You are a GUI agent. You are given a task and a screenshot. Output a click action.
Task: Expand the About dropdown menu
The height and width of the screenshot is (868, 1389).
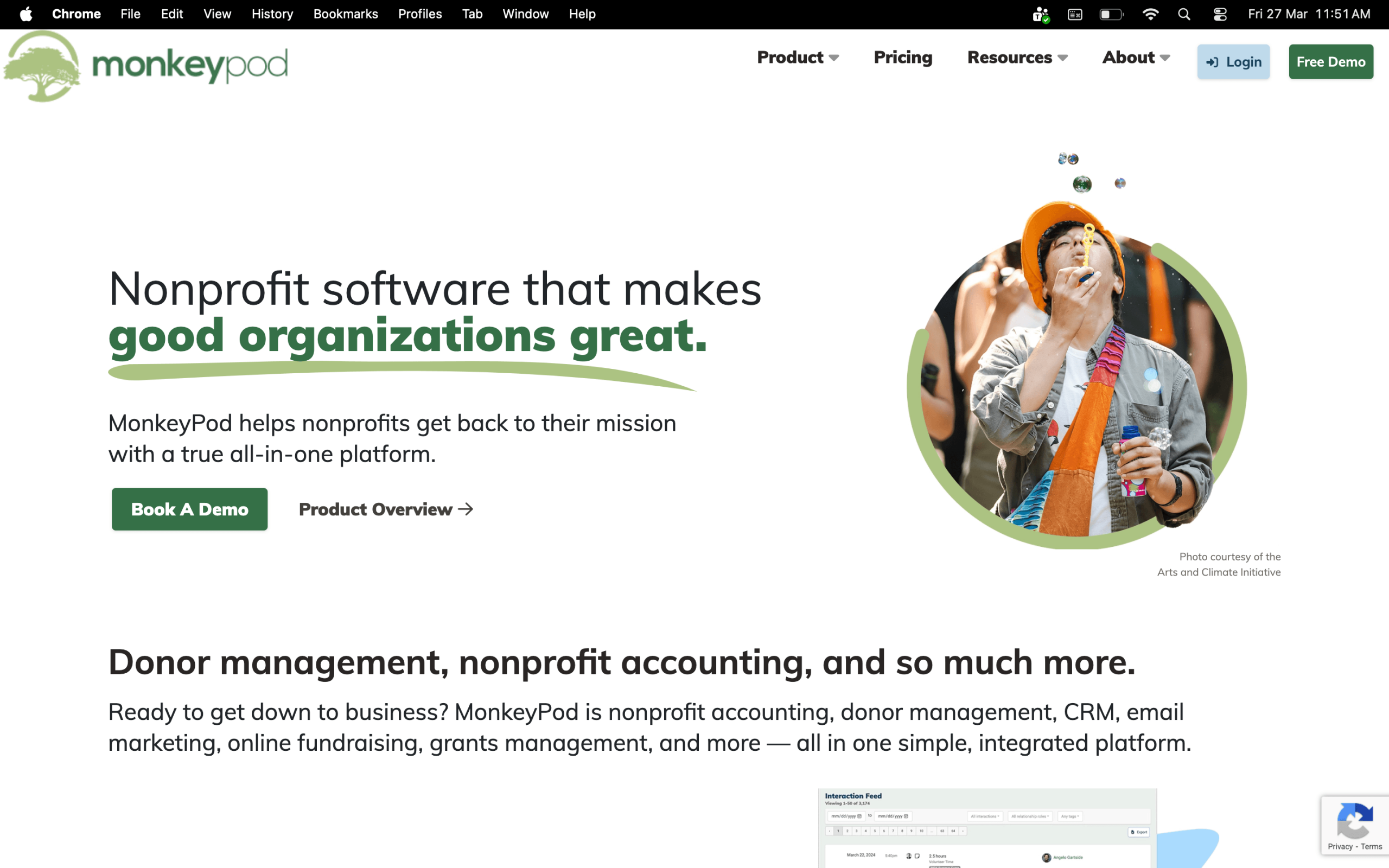(x=1136, y=58)
